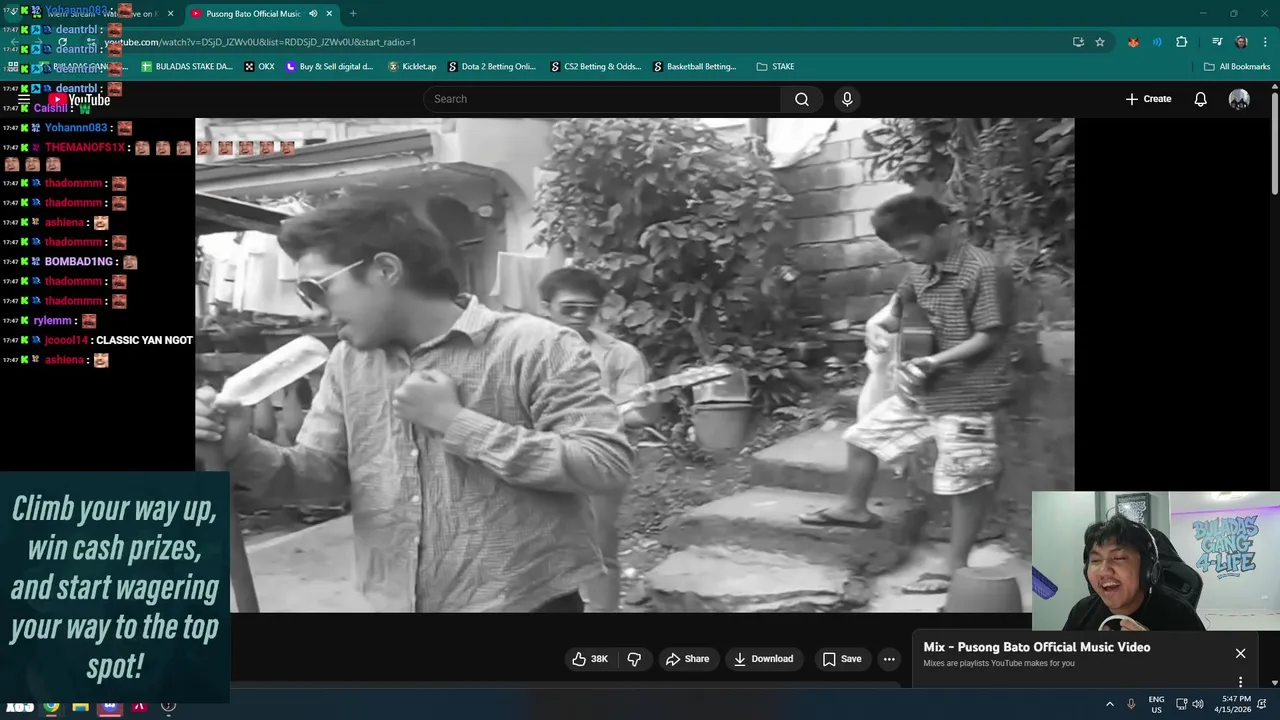Open BULADAS STAKE DA... bookmark
Viewport: 1280px width, 720px height.
pyautogui.click(x=187, y=67)
